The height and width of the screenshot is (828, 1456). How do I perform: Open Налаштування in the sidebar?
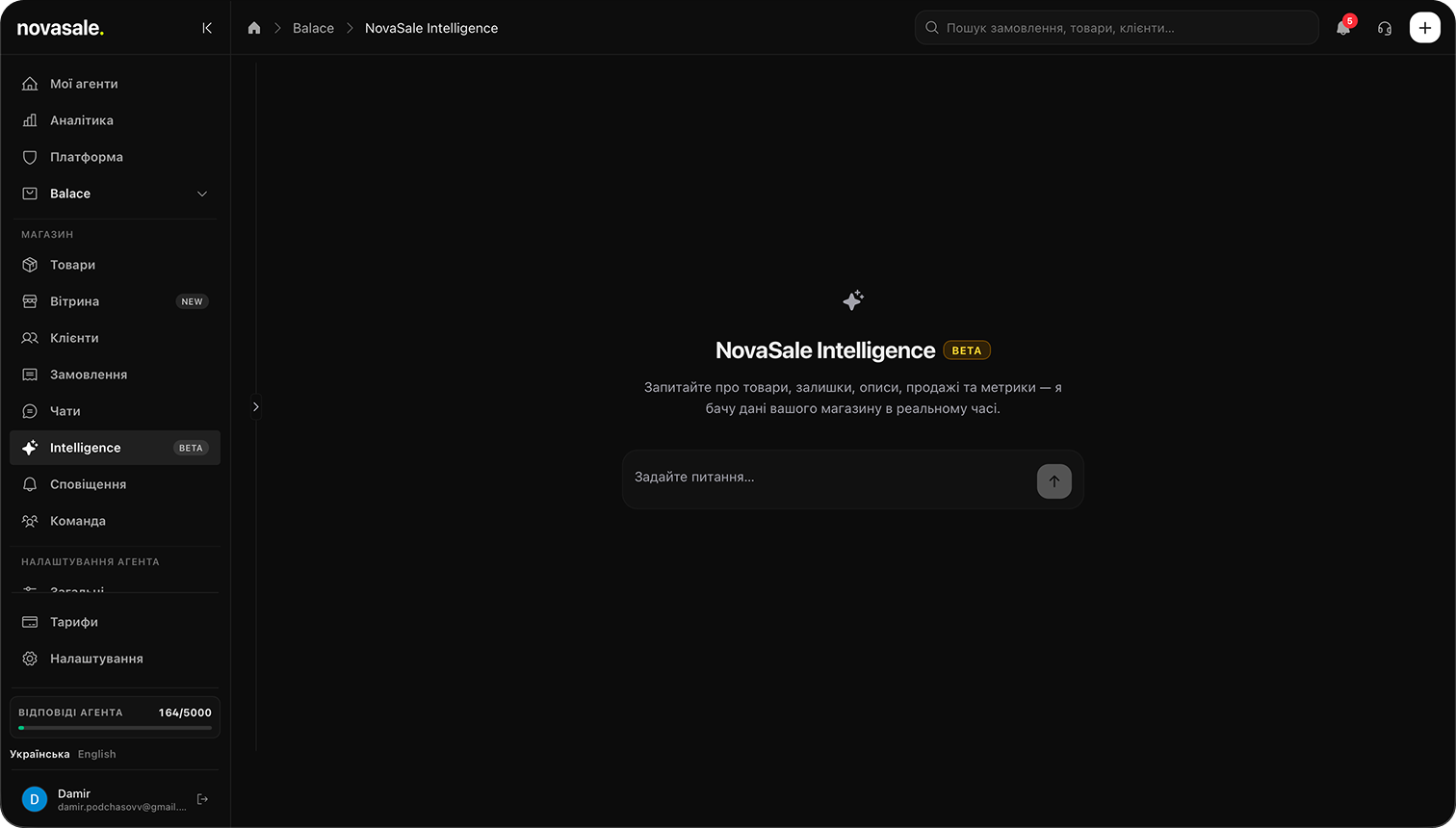coord(115,659)
